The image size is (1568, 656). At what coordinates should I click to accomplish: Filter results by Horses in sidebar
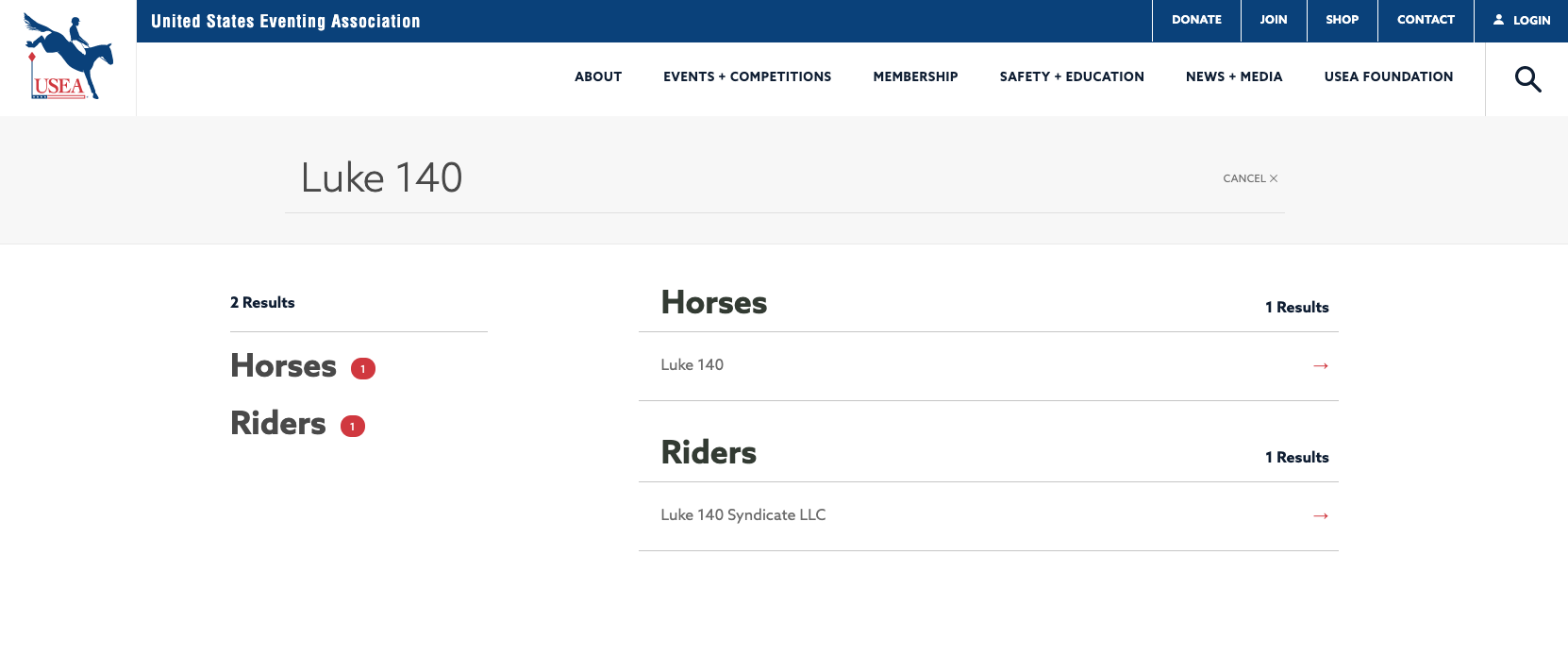click(284, 366)
